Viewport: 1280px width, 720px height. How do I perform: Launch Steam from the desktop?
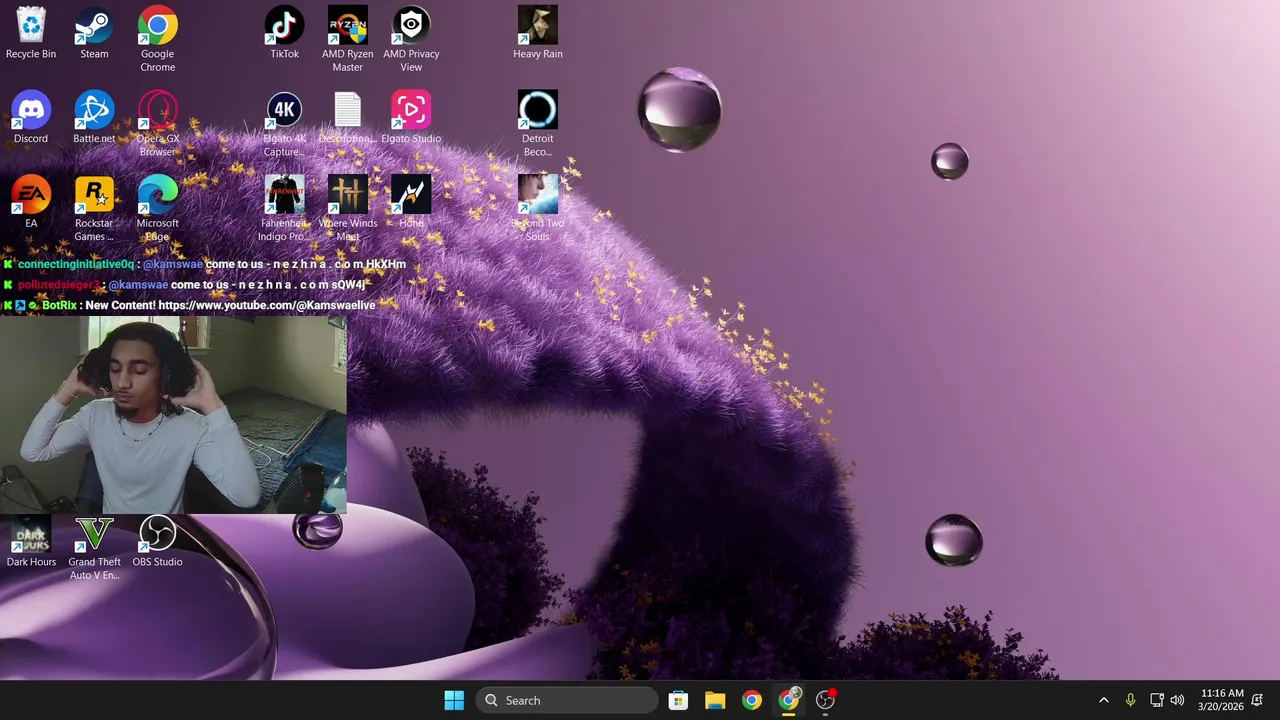(94, 33)
